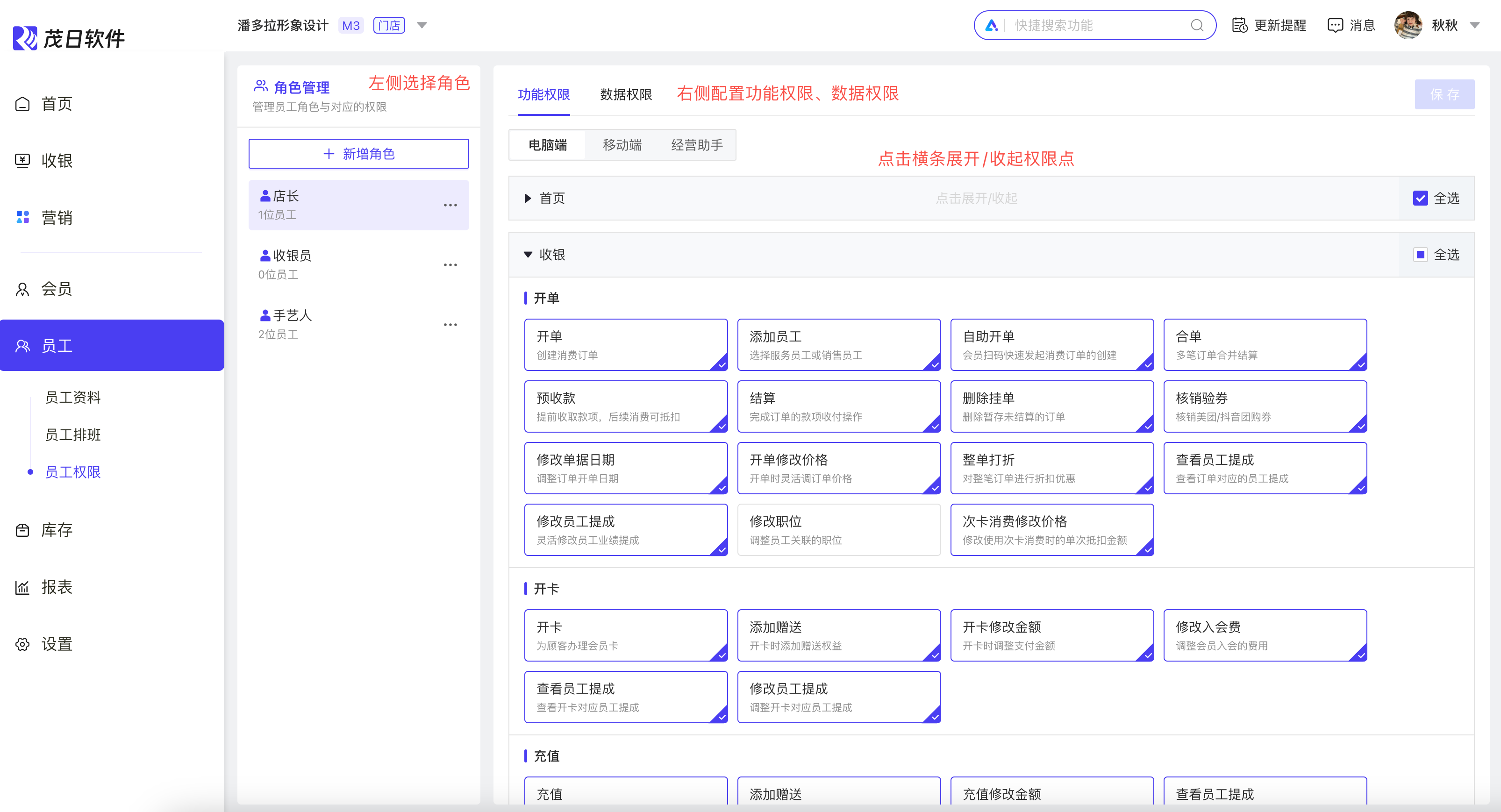1501x812 pixels.
Task: Select the 移动端 tab
Action: [622, 145]
